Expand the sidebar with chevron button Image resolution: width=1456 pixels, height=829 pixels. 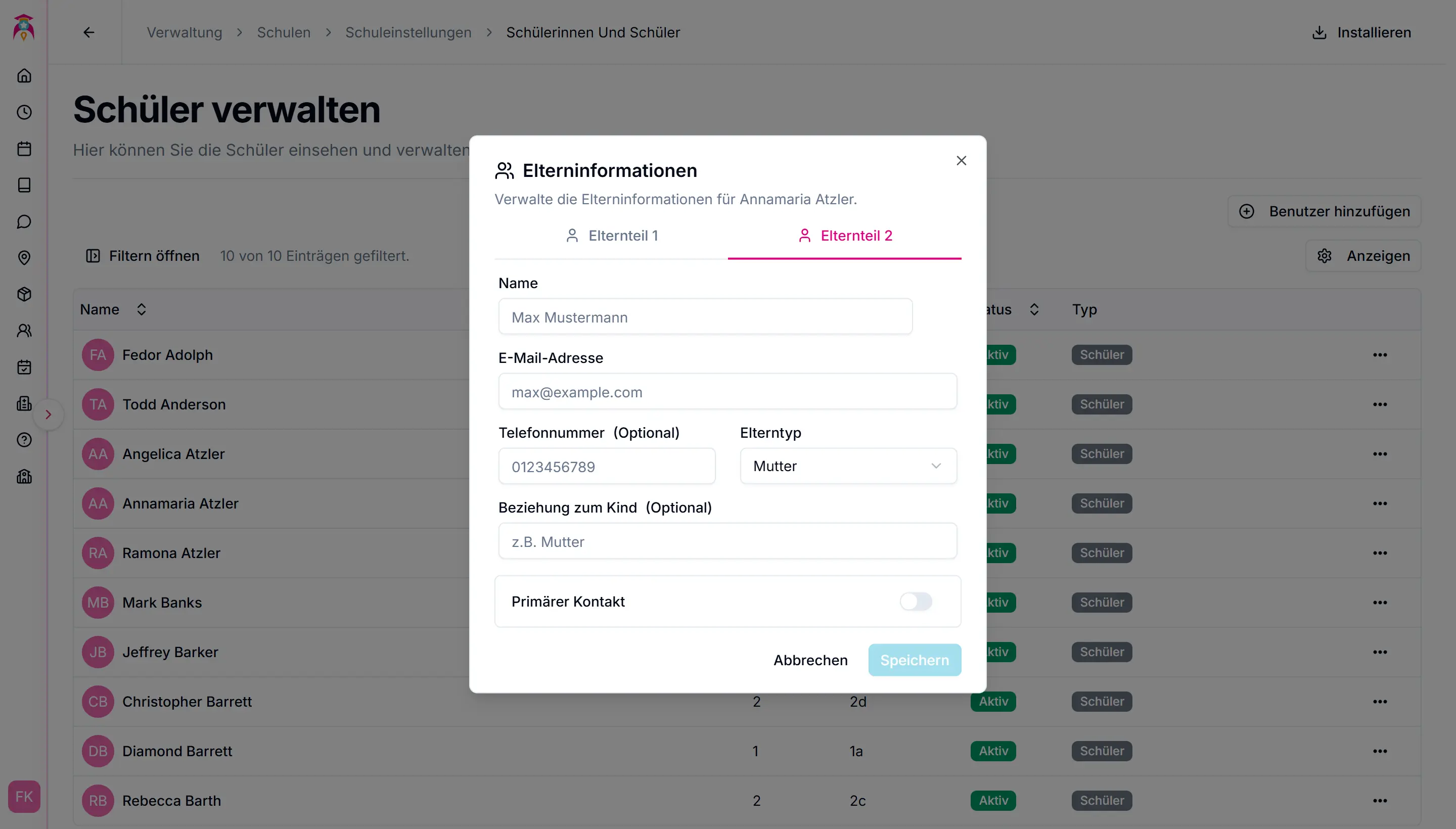tap(49, 414)
